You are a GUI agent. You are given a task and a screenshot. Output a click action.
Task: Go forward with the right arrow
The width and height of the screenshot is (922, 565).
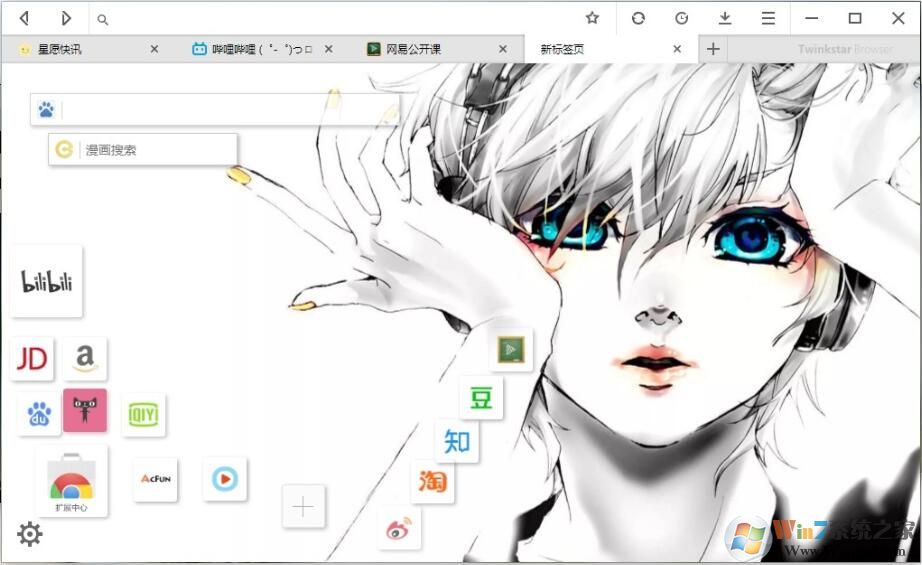click(66, 19)
